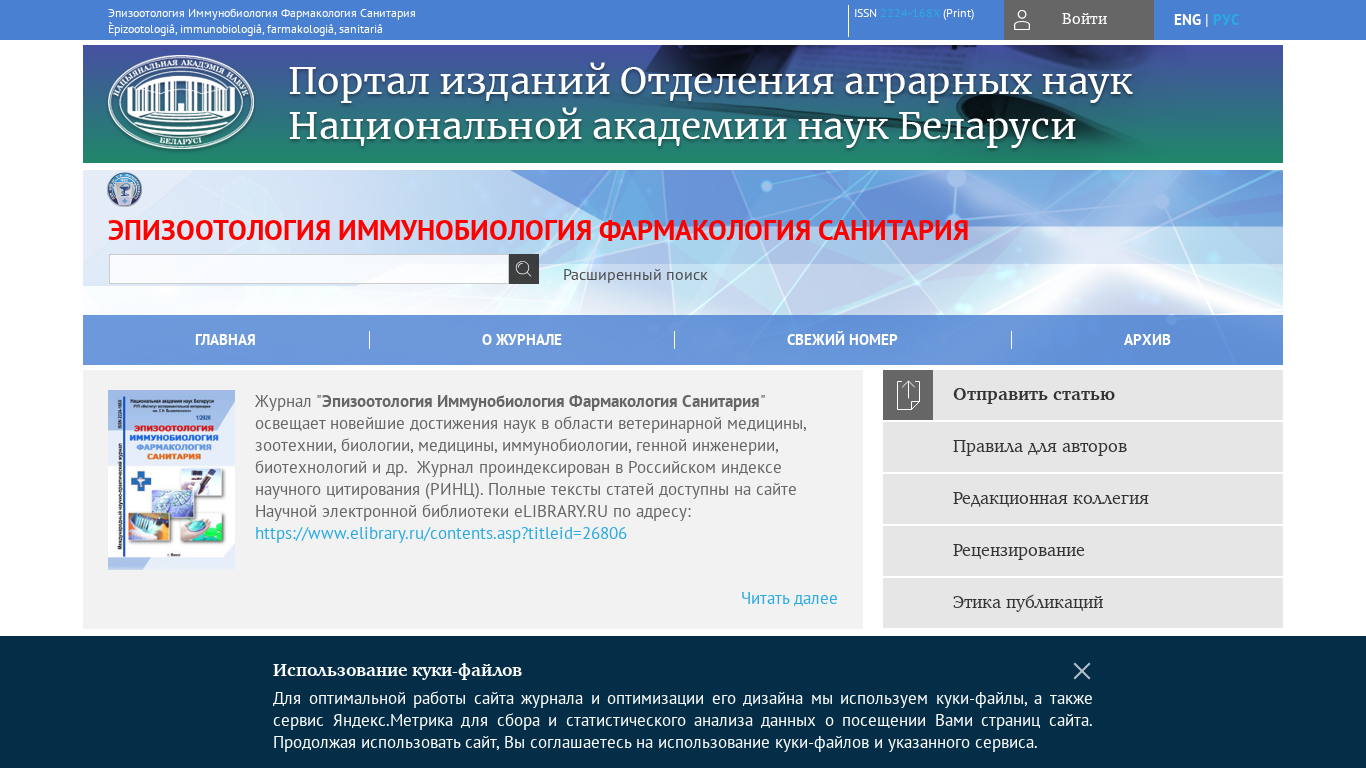Open the О ЖУРНАЛЕ menu item

tap(522, 340)
